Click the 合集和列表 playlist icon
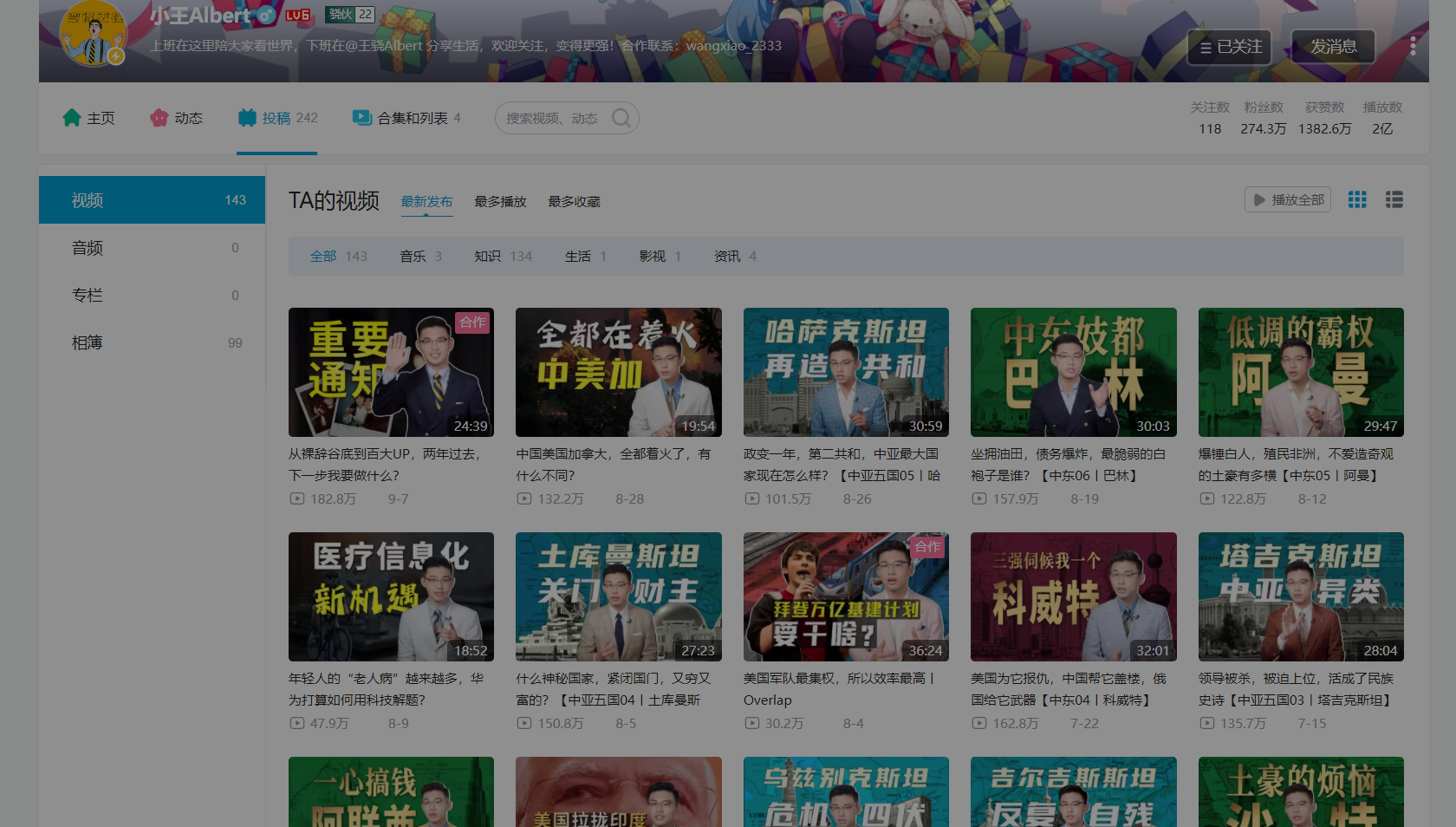Viewport: 1456px width, 827px height. [x=361, y=118]
